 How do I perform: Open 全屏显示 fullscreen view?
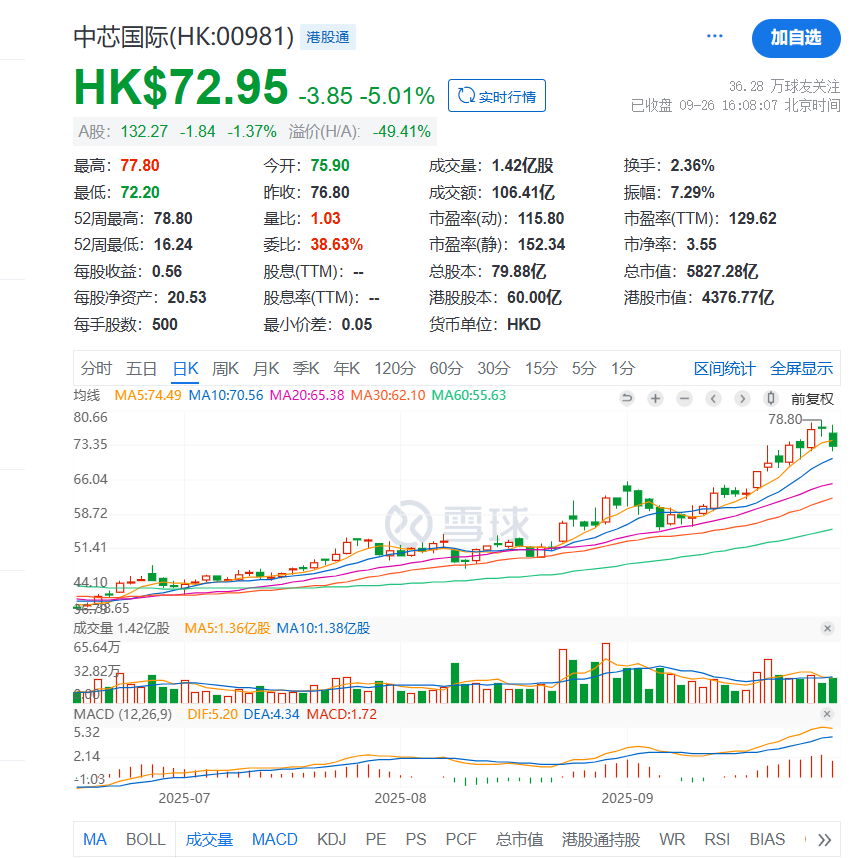tap(801, 369)
